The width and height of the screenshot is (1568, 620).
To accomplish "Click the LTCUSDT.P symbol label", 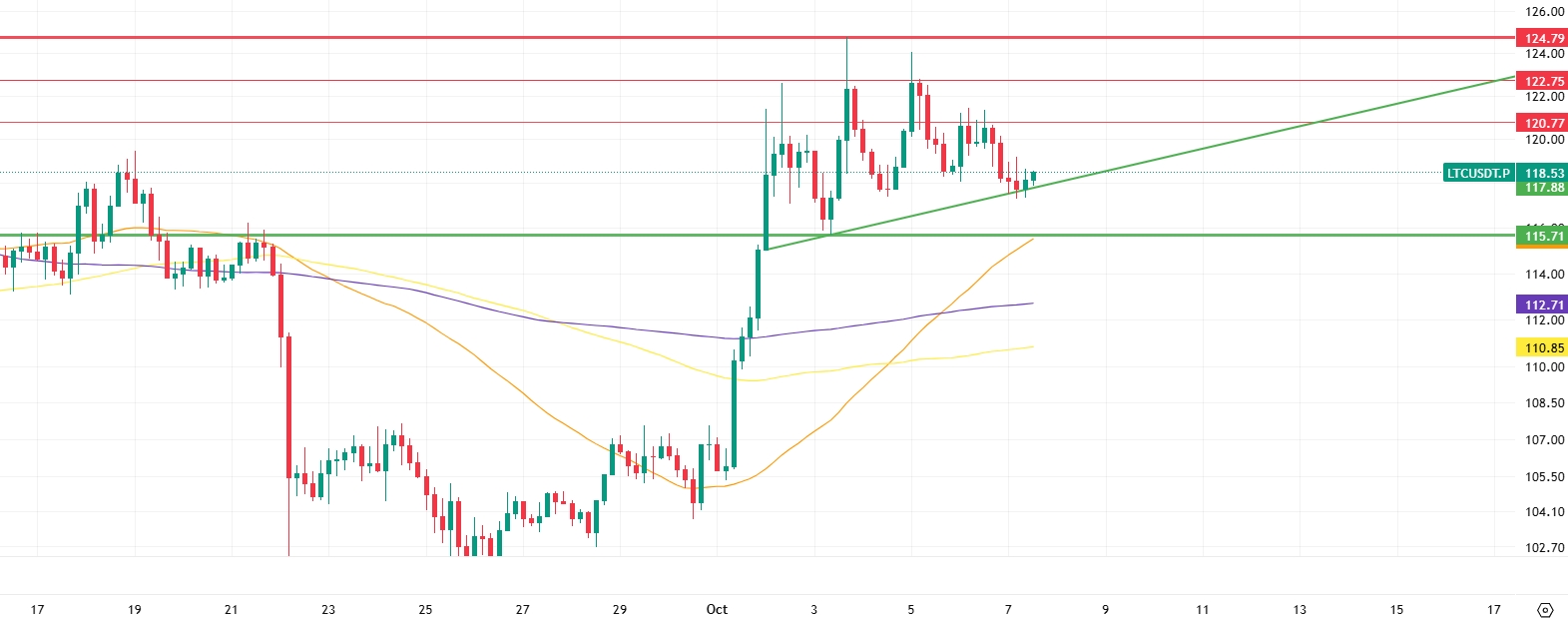I will pyautogui.click(x=1478, y=173).
